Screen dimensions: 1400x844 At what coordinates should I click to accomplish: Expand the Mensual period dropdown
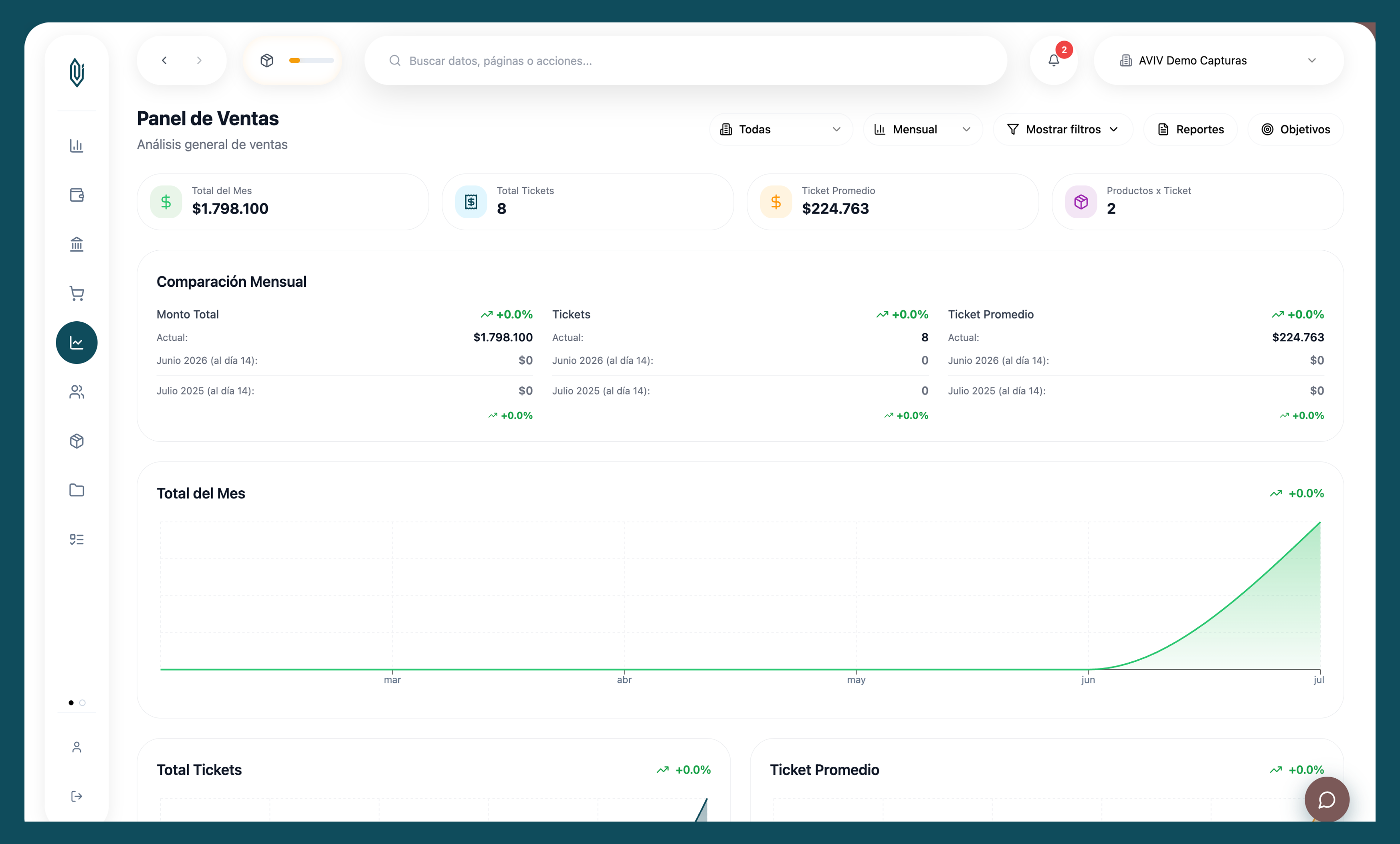(x=923, y=129)
